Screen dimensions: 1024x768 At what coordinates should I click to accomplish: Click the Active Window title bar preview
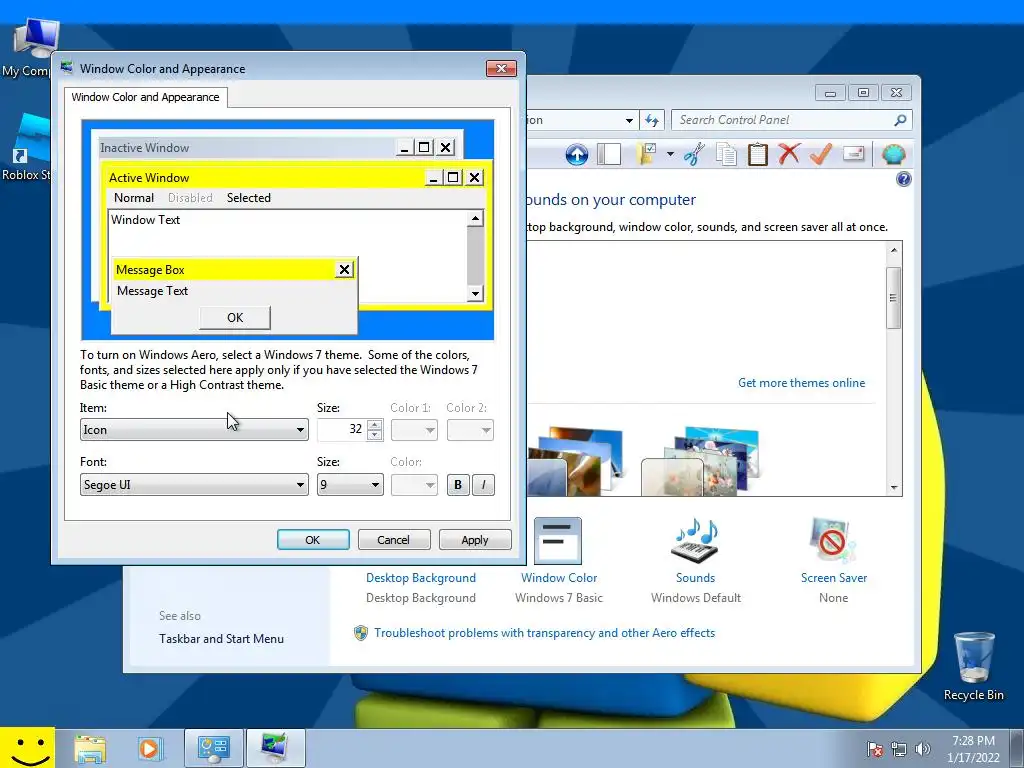click(x=265, y=178)
